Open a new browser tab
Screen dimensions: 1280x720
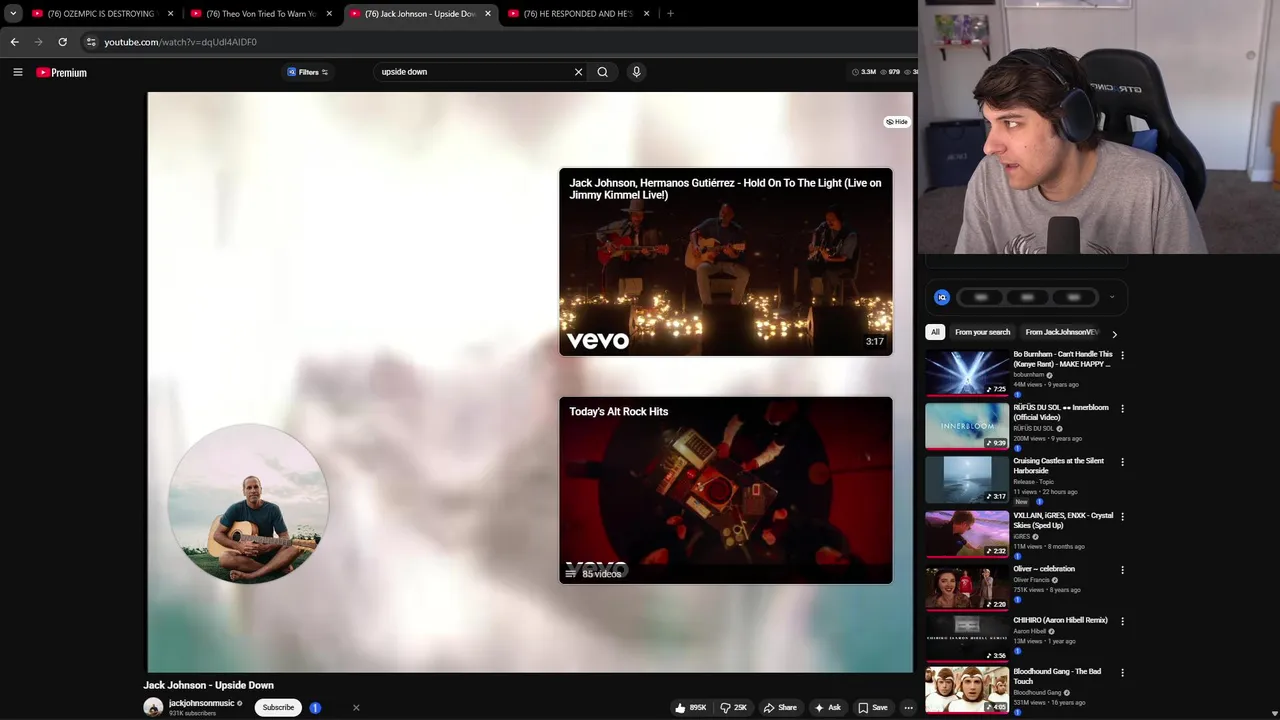[x=670, y=14]
